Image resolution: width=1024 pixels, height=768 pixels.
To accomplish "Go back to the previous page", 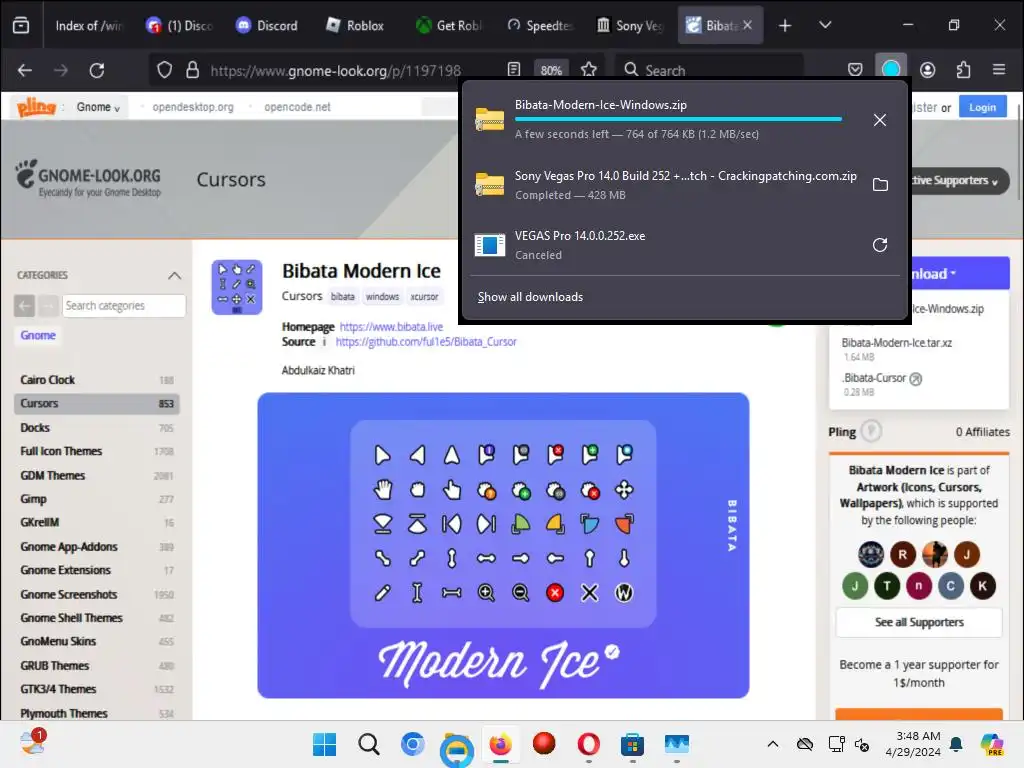I will click(x=25, y=70).
